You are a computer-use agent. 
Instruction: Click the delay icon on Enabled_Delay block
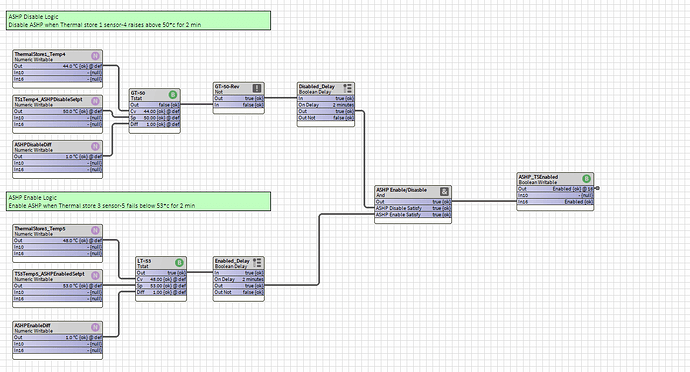[x=257, y=263]
